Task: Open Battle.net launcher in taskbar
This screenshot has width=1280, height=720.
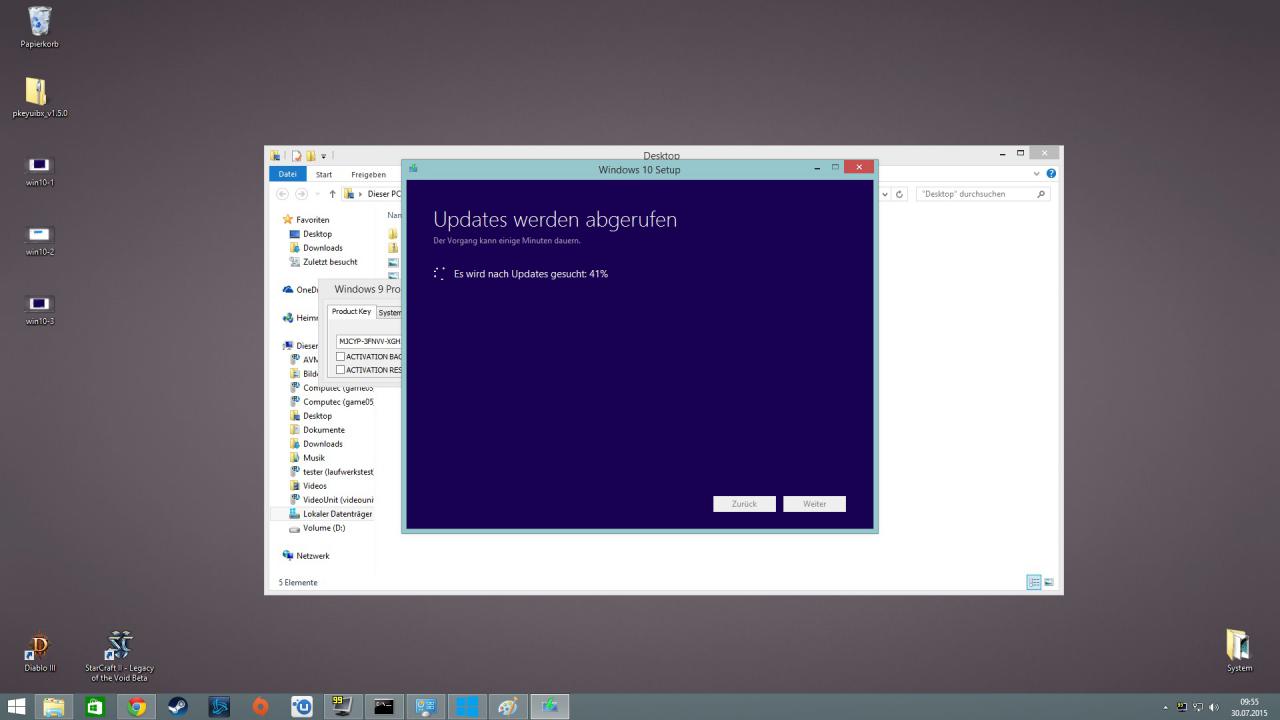Action: pyautogui.click(x=219, y=707)
